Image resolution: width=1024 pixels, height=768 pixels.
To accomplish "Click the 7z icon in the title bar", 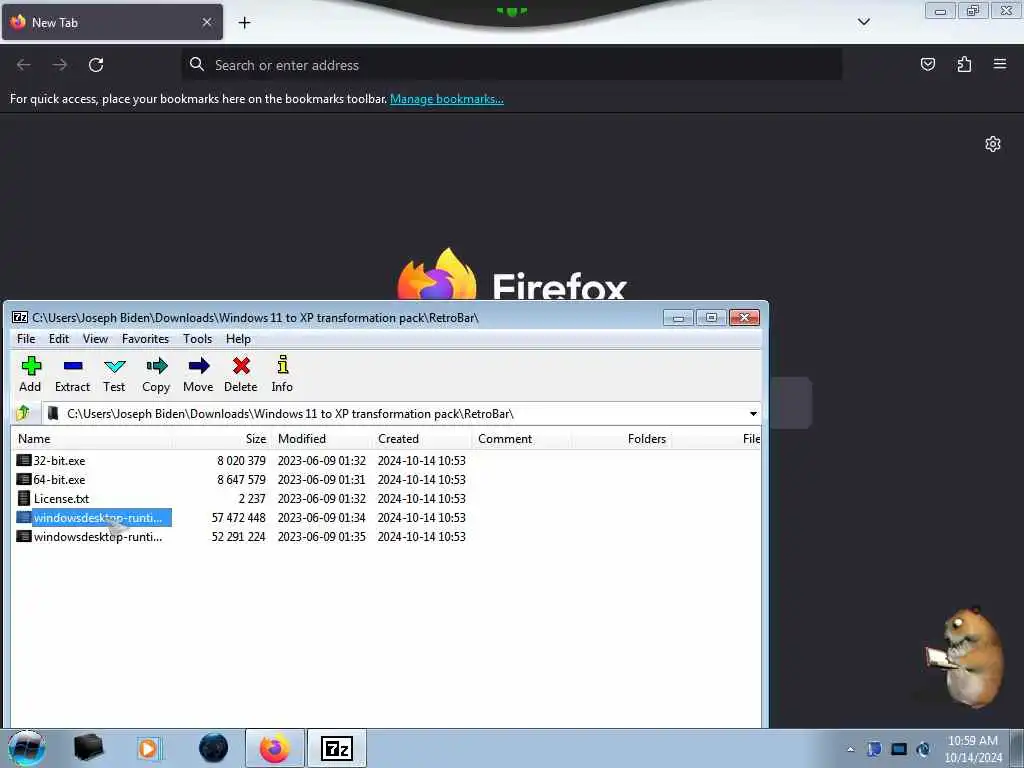I will pyautogui.click(x=20, y=317).
